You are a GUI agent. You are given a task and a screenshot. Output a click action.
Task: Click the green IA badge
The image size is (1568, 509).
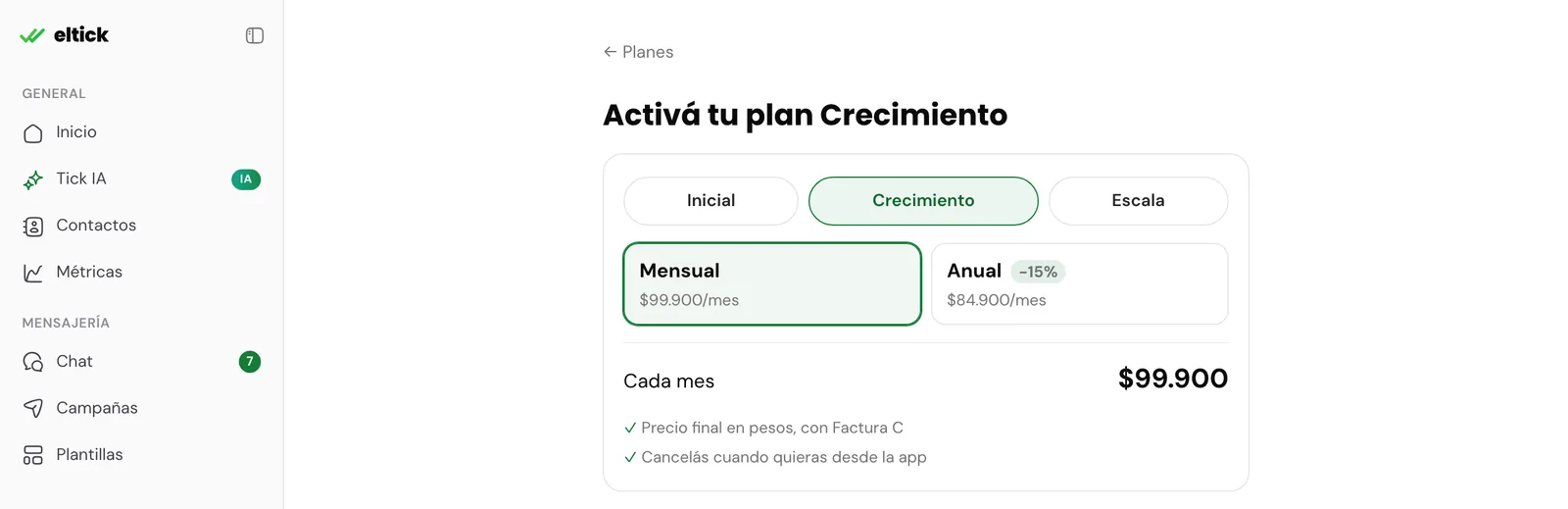coord(246,179)
